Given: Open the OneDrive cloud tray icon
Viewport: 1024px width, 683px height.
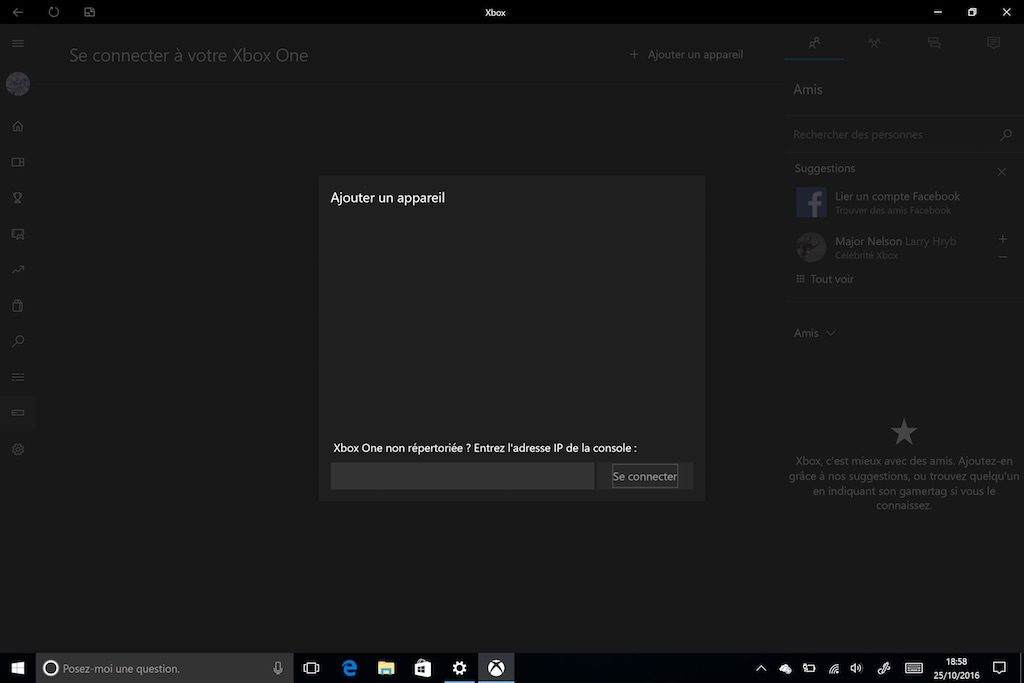Looking at the screenshot, I should 785,668.
